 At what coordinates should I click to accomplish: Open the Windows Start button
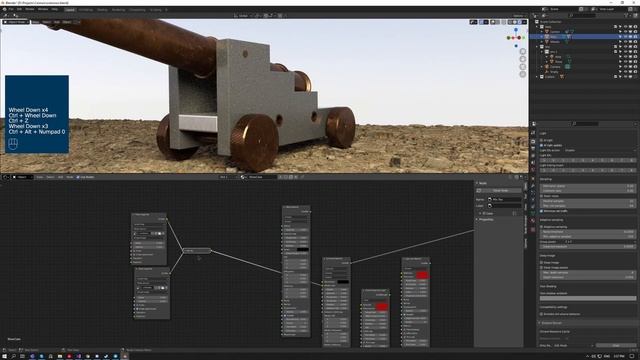click(x=4, y=356)
